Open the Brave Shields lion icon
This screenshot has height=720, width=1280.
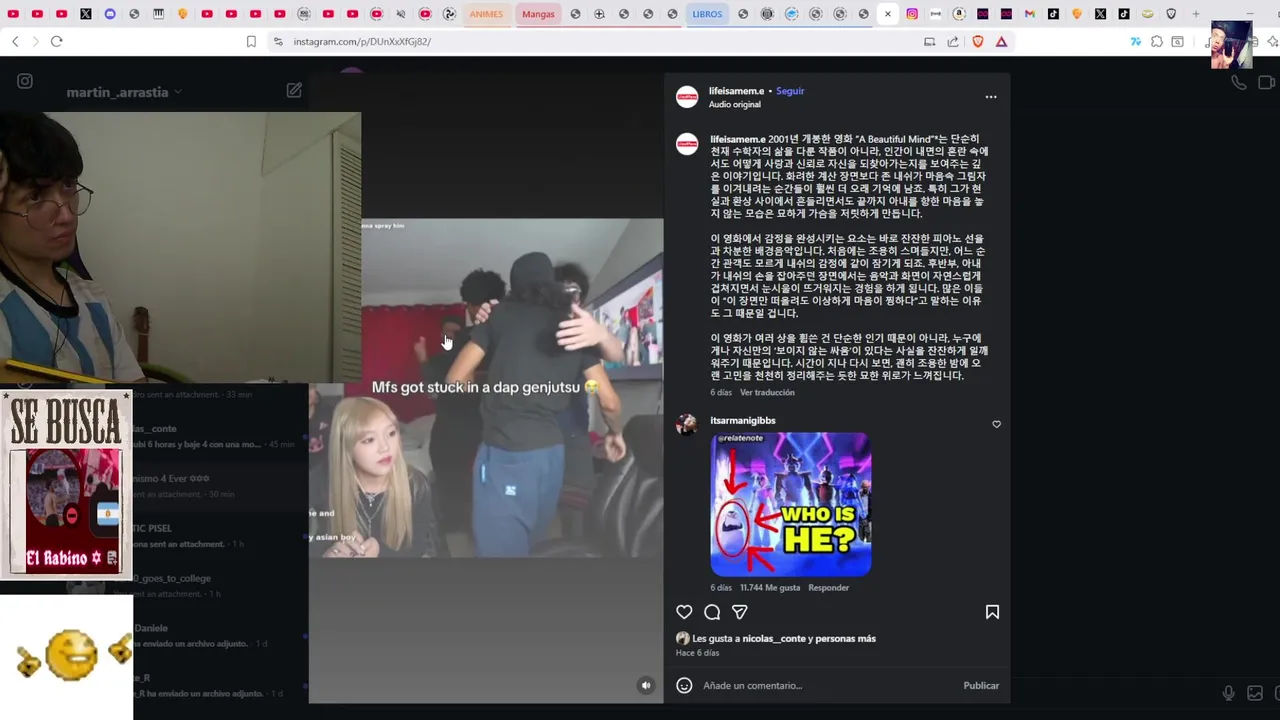point(978,42)
